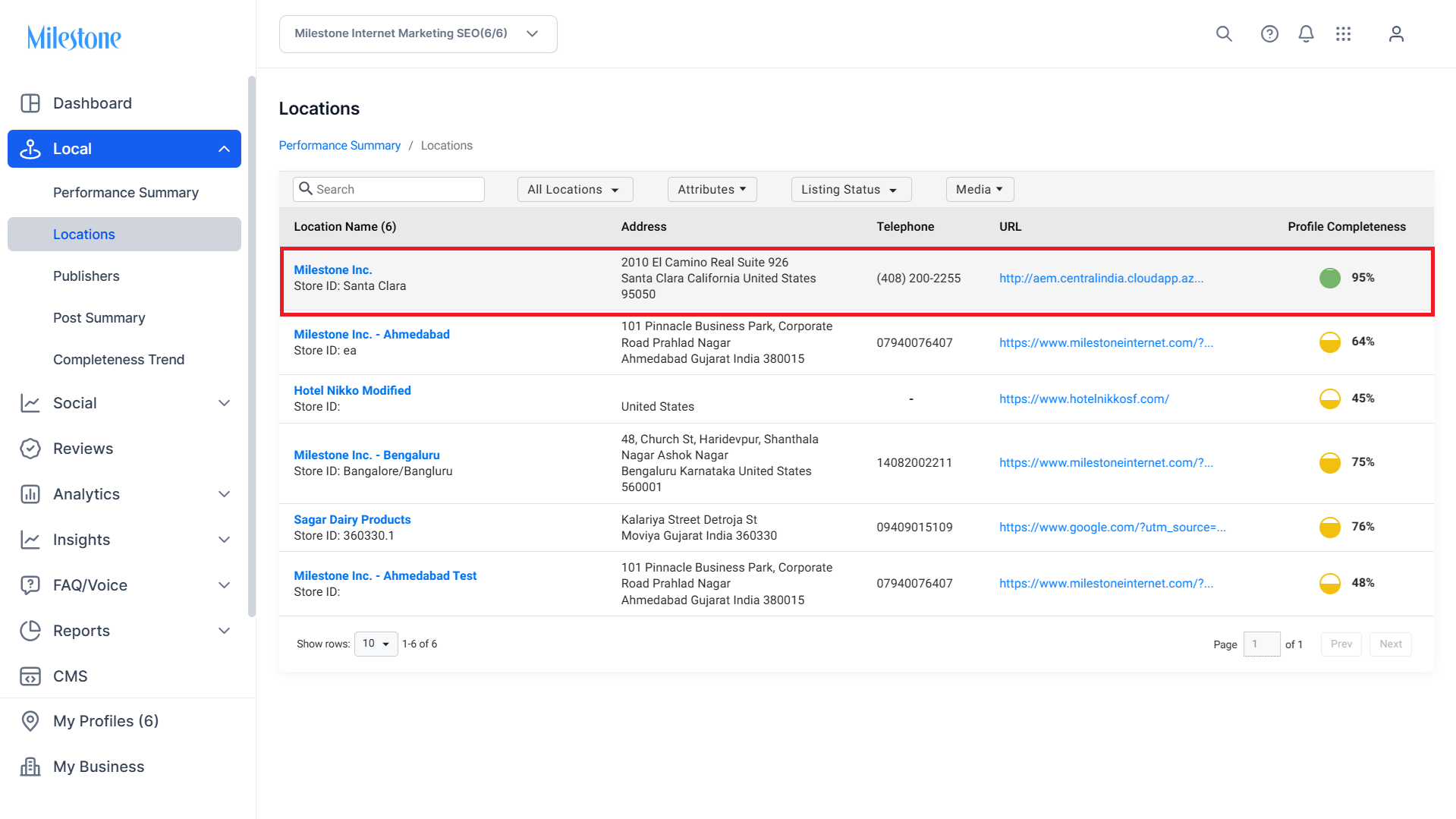This screenshot has width=1456, height=819.
Task: Open the All Locations filter dropdown
Action: point(575,190)
